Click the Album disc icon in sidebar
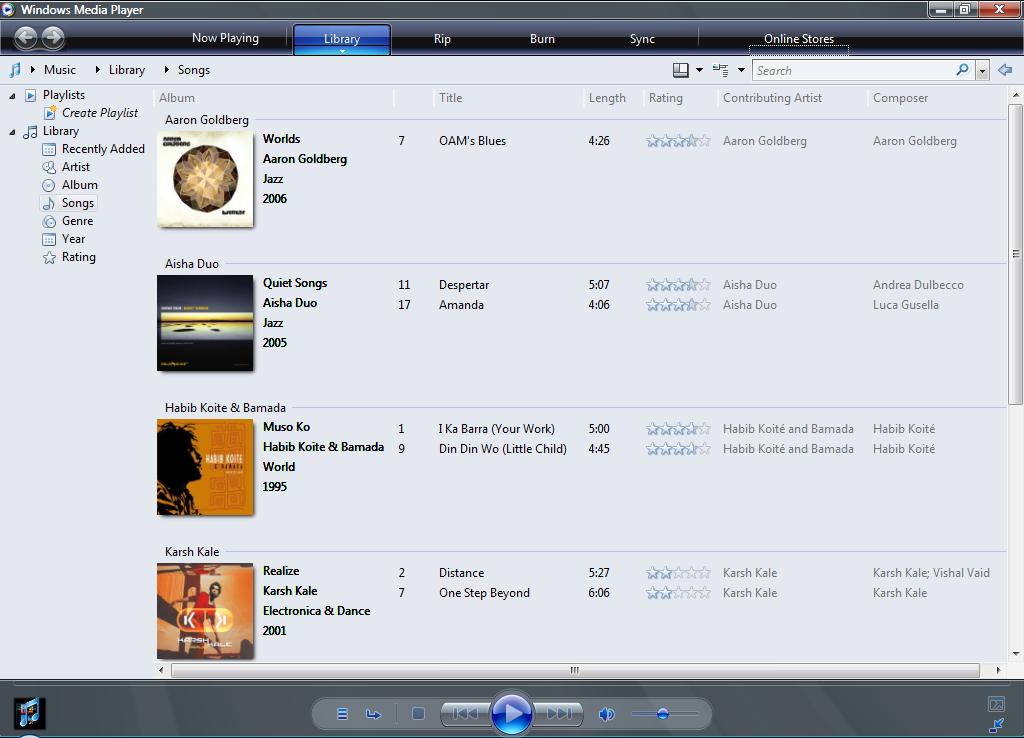This screenshot has width=1024, height=738. pos(49,185)
